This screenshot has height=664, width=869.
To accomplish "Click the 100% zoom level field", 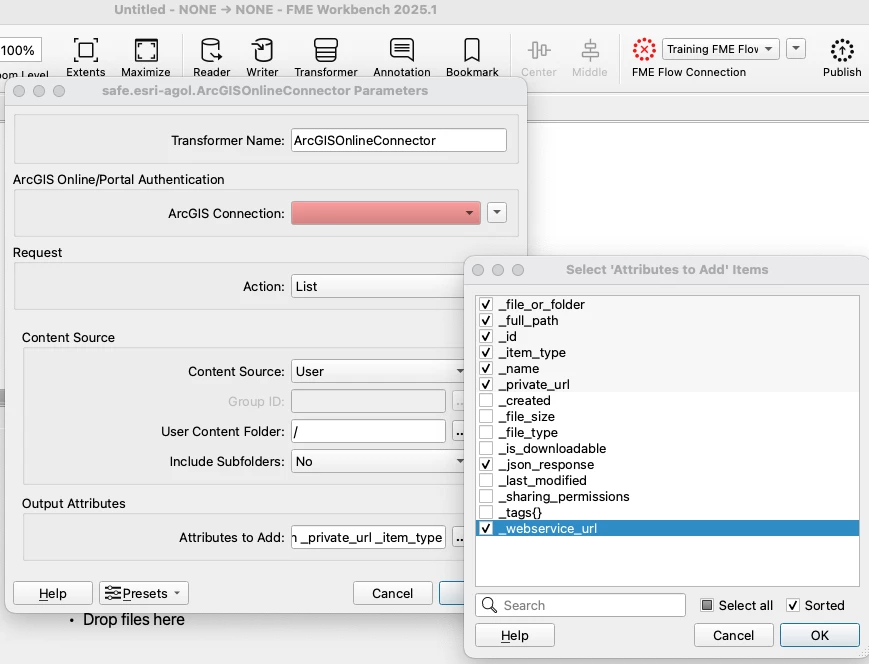I will (x=20, y=50).
